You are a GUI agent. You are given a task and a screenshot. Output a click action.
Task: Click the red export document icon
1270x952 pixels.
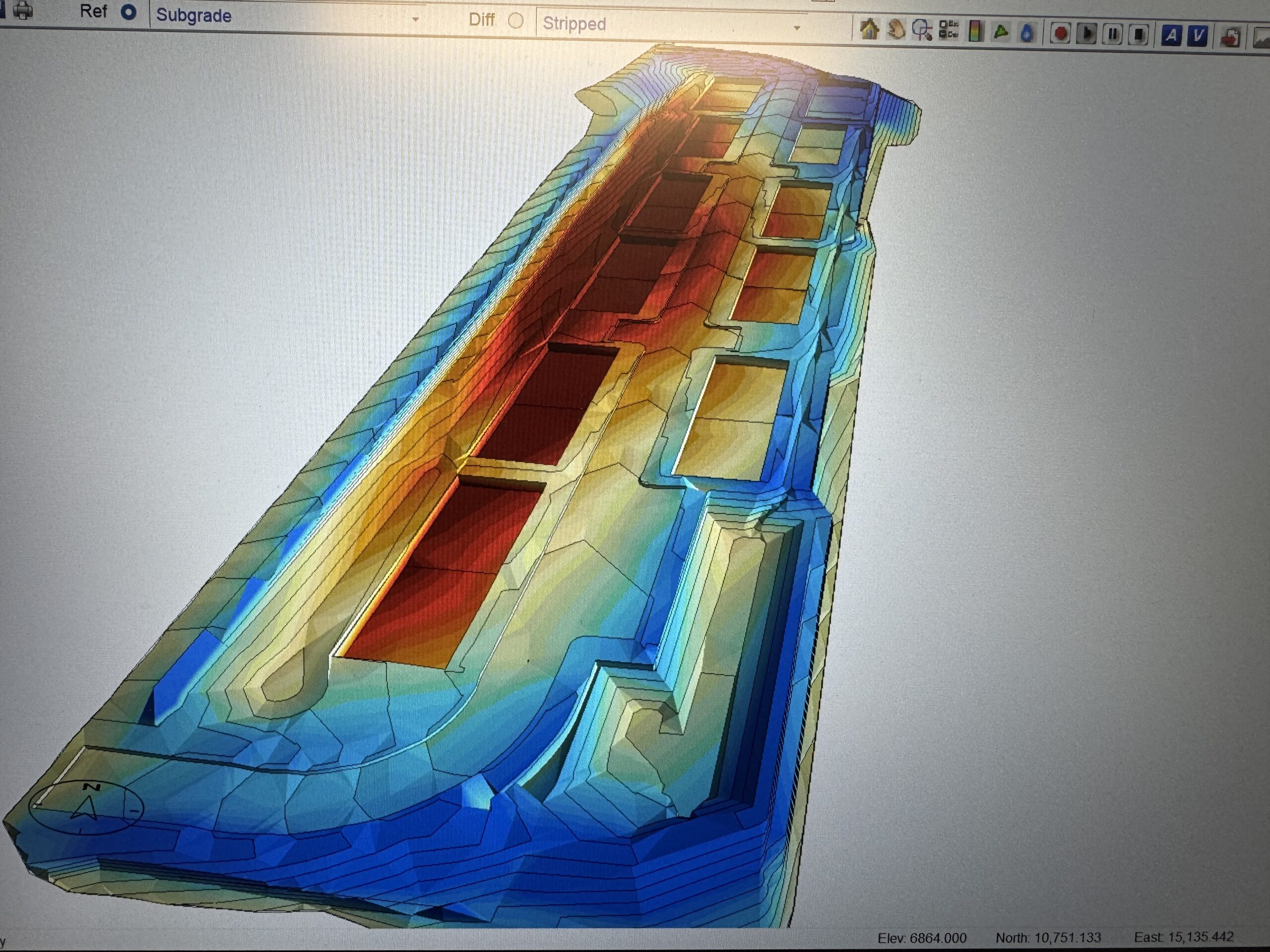click(1230, 38)
